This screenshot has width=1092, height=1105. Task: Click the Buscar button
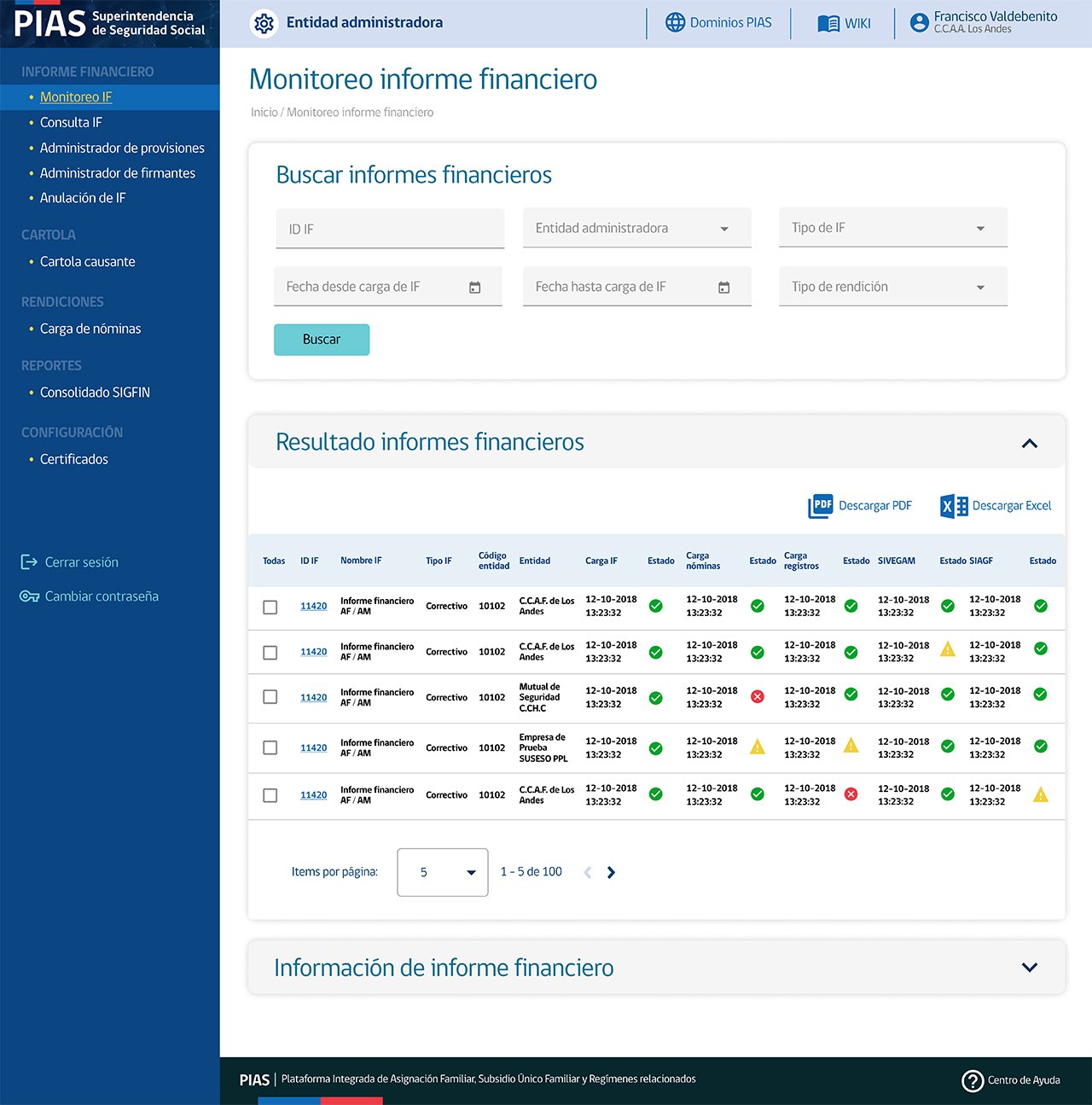click(x=322, y=340)
